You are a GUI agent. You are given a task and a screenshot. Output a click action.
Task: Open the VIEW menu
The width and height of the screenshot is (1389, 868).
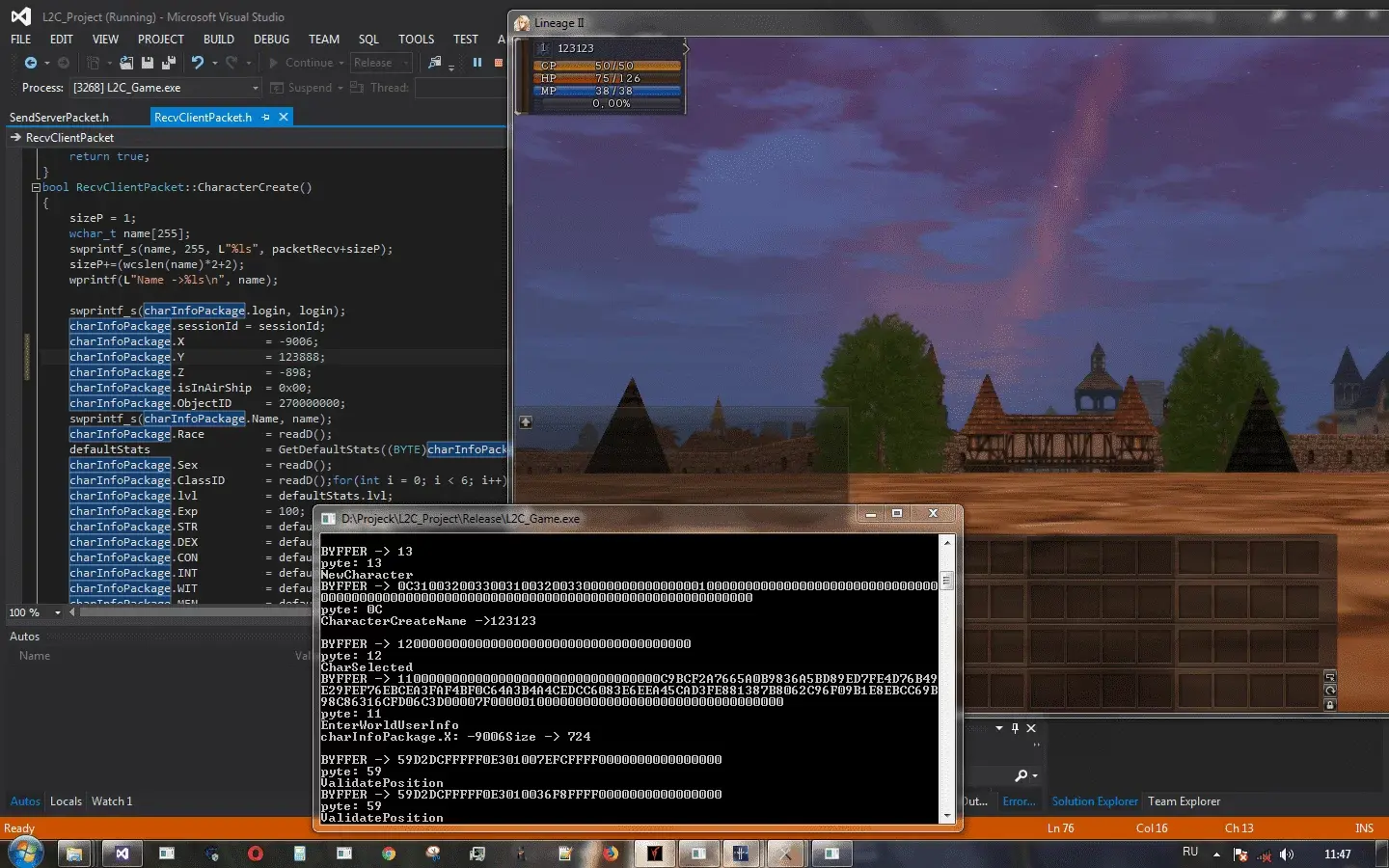(105, 40)
